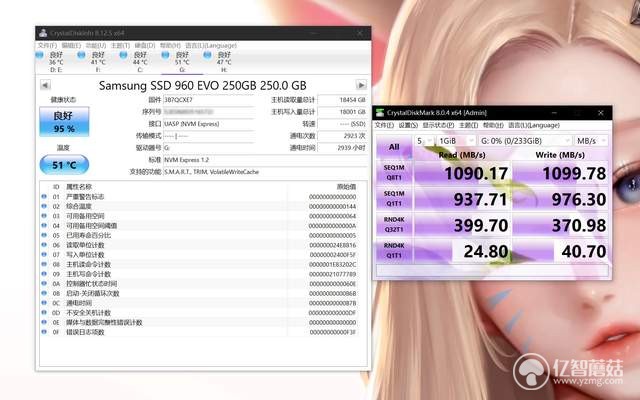Click status dot for attribute 03 row
640x400 pixels.
pyautogui.click(x=44, y=216)
